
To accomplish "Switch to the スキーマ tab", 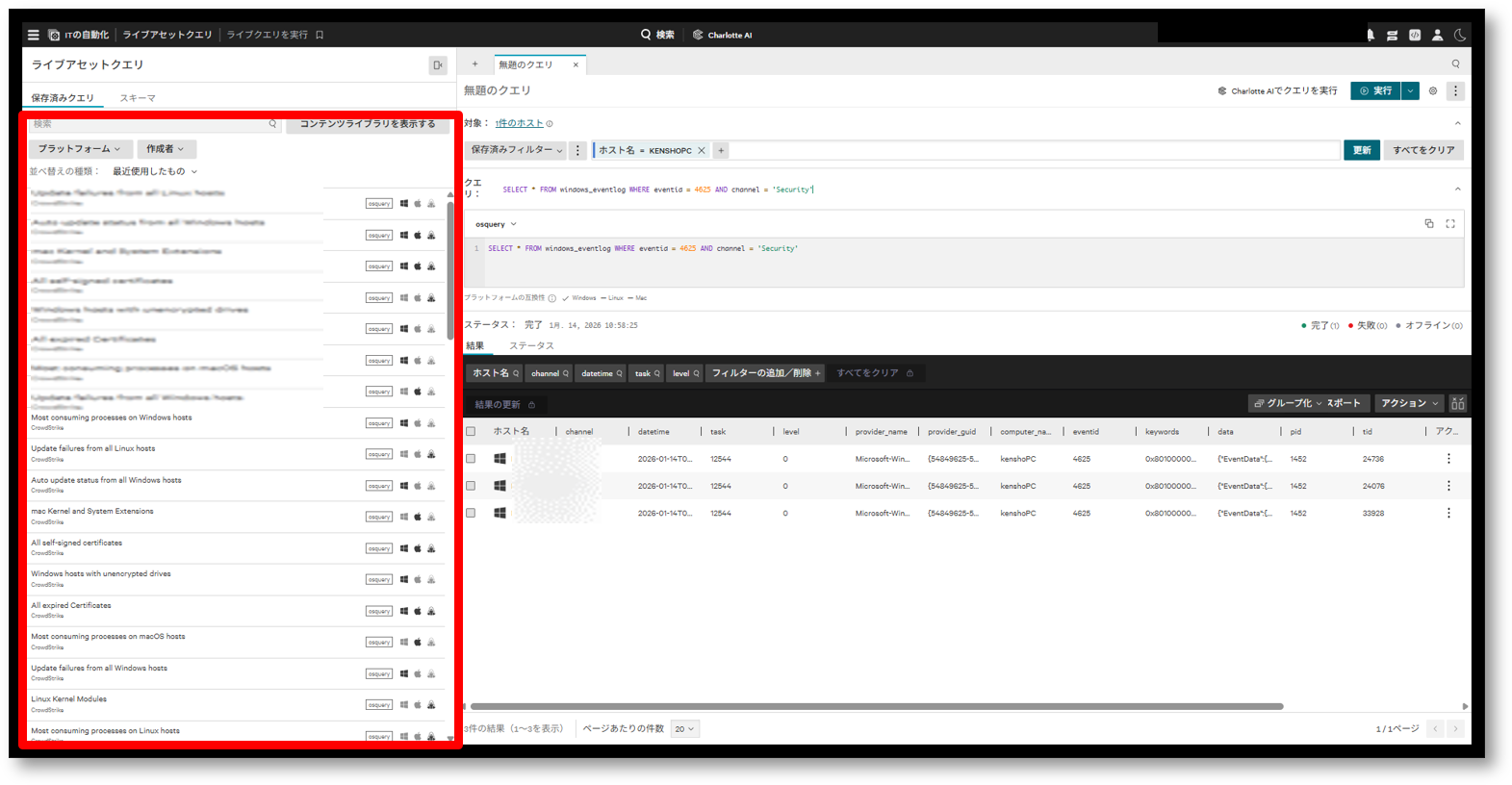I will click(x=138, y=98).
